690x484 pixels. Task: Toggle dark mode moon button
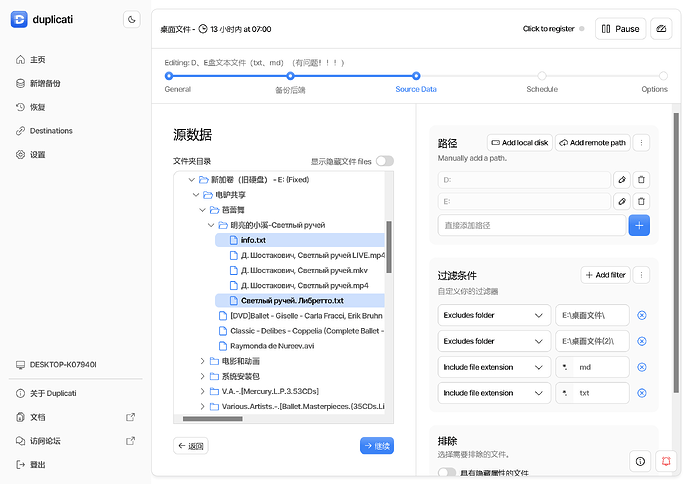click(x=132, y=19)
